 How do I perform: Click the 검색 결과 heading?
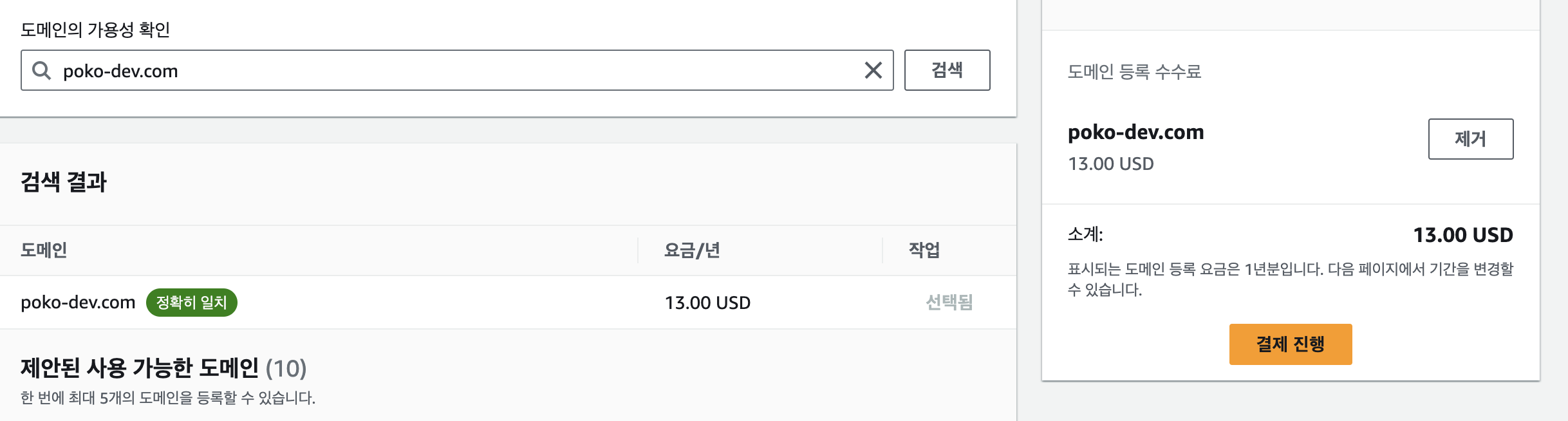(64, 182)
